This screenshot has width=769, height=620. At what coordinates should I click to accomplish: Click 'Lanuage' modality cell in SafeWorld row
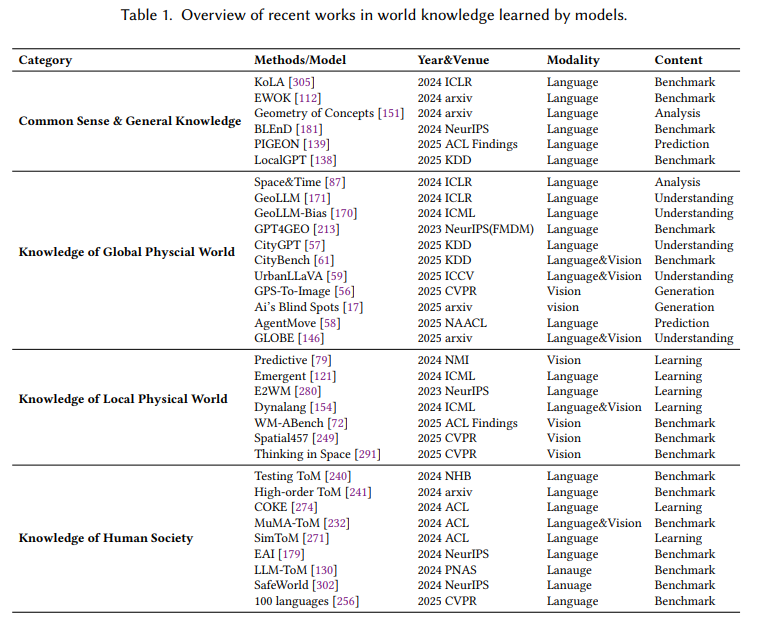tap(569, 586)
